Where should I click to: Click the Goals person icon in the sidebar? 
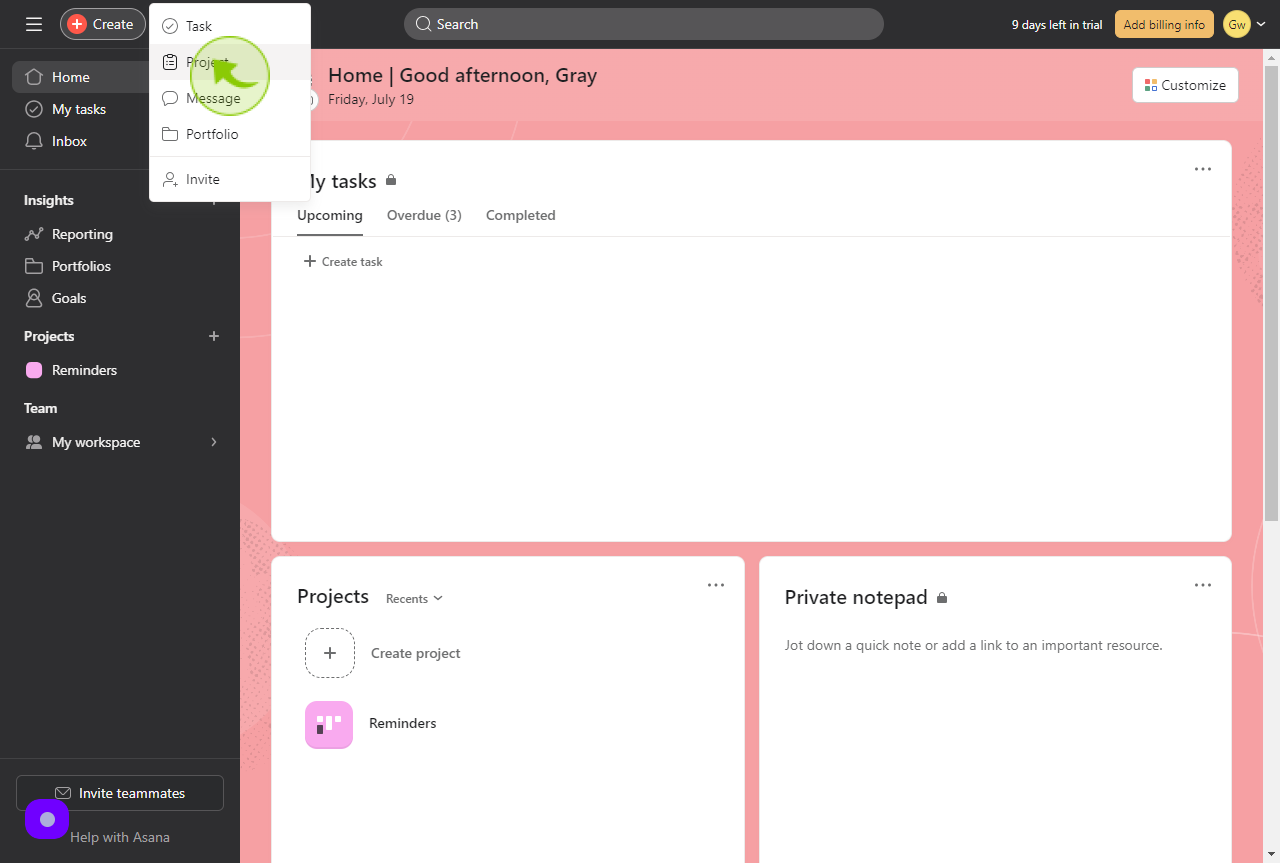pyautogui.click(x=34, y=298)
